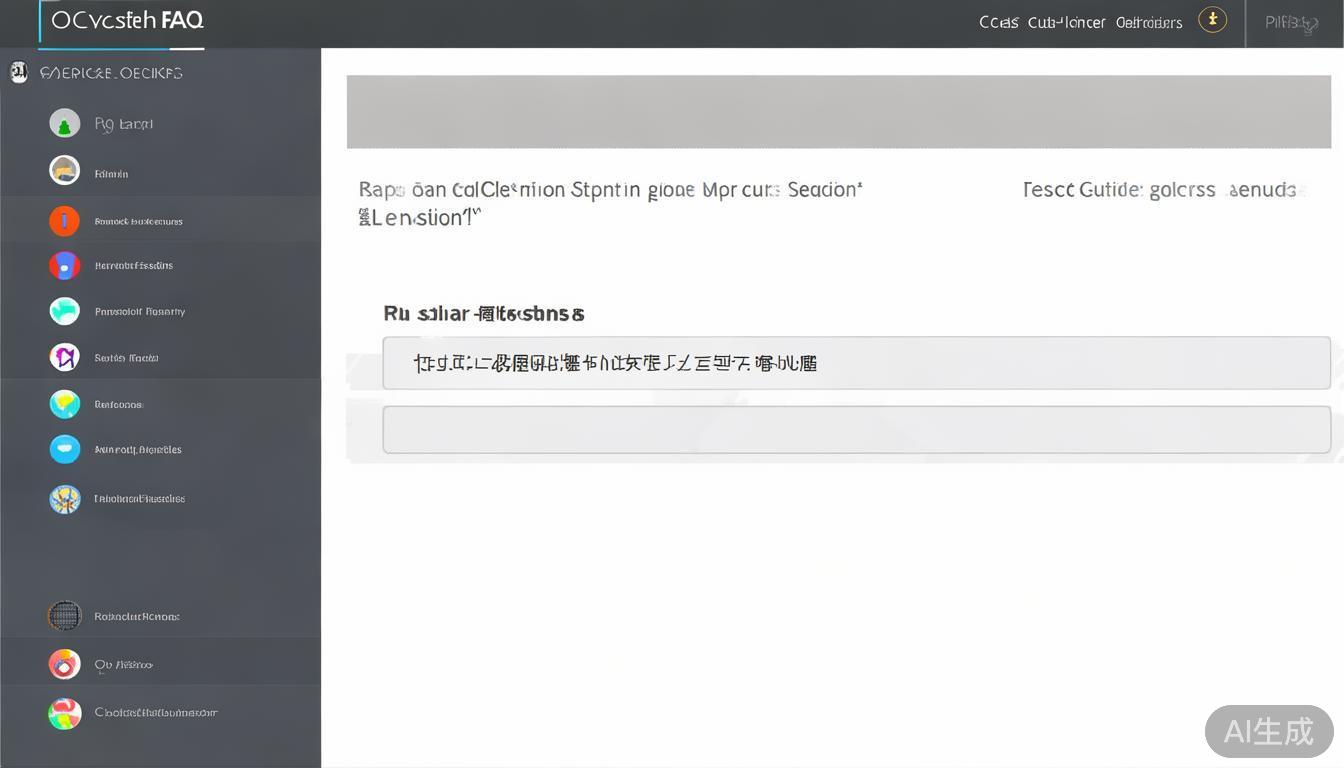
Task: Open the middle navigation menu item in header
Action: [x=1064, y=21]
